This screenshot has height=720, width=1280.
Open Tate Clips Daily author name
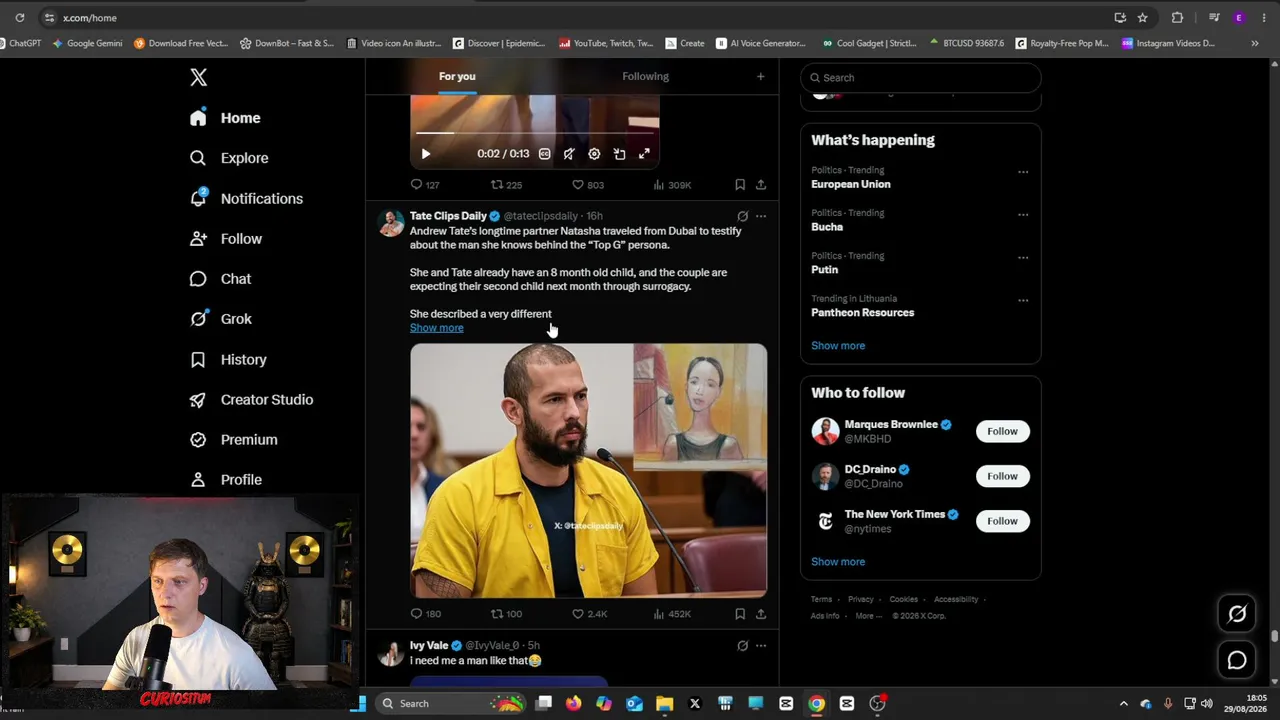(x=448, y=216)
